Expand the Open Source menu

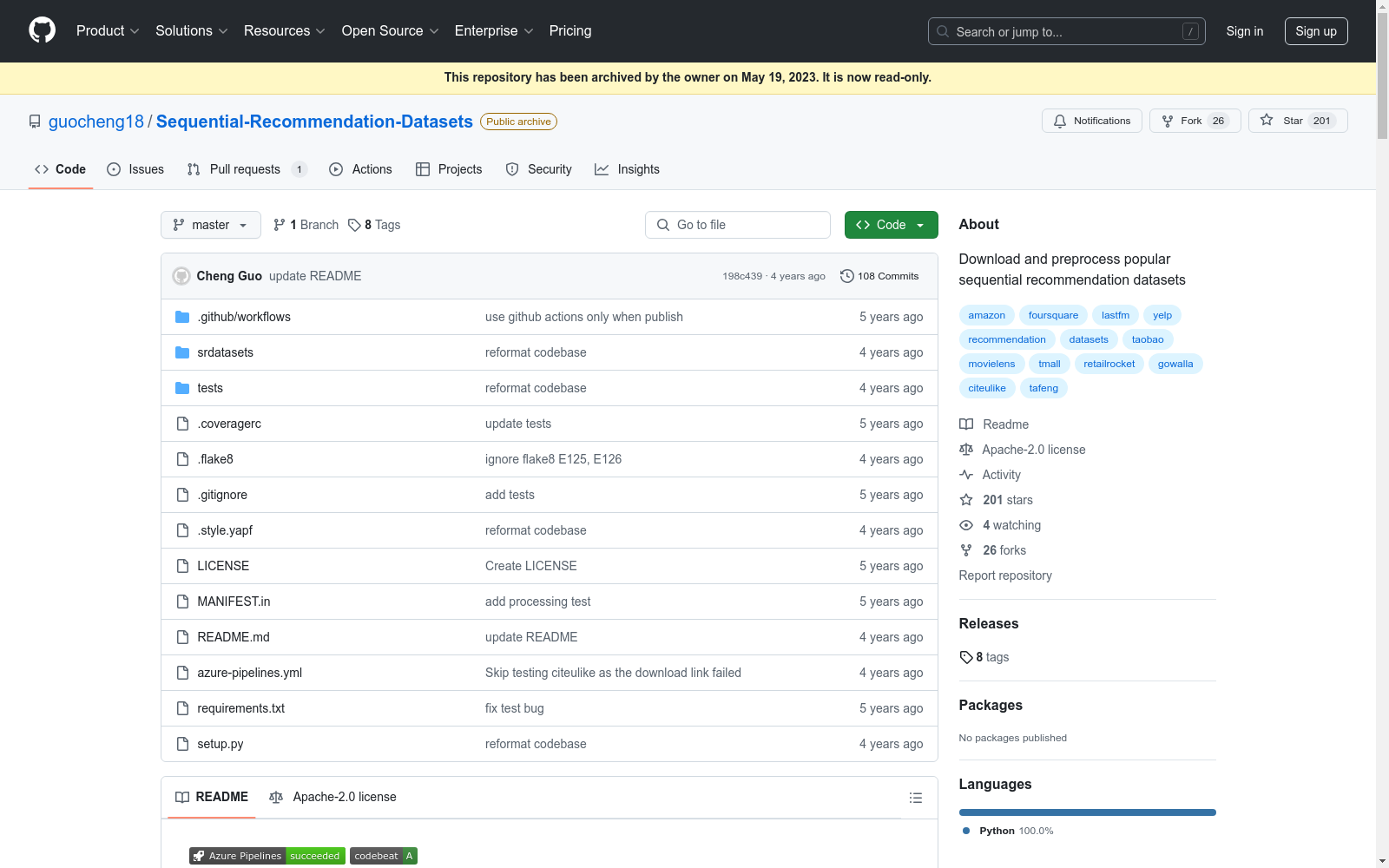point(391,30)
